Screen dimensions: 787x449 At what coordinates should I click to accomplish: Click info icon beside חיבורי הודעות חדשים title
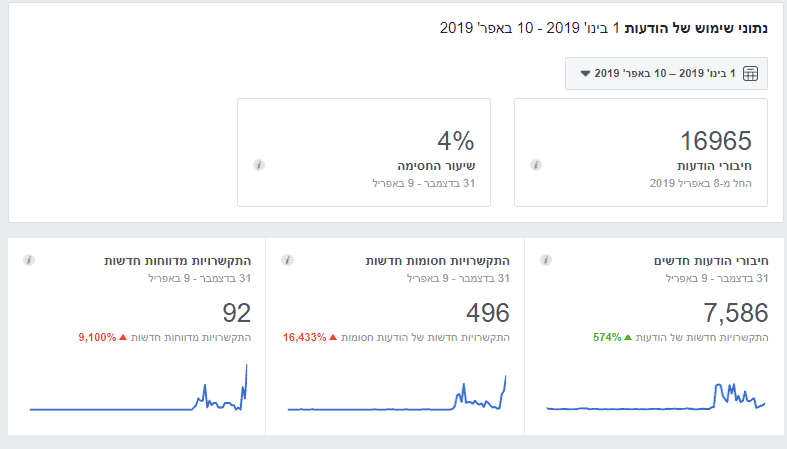[545, 260]
